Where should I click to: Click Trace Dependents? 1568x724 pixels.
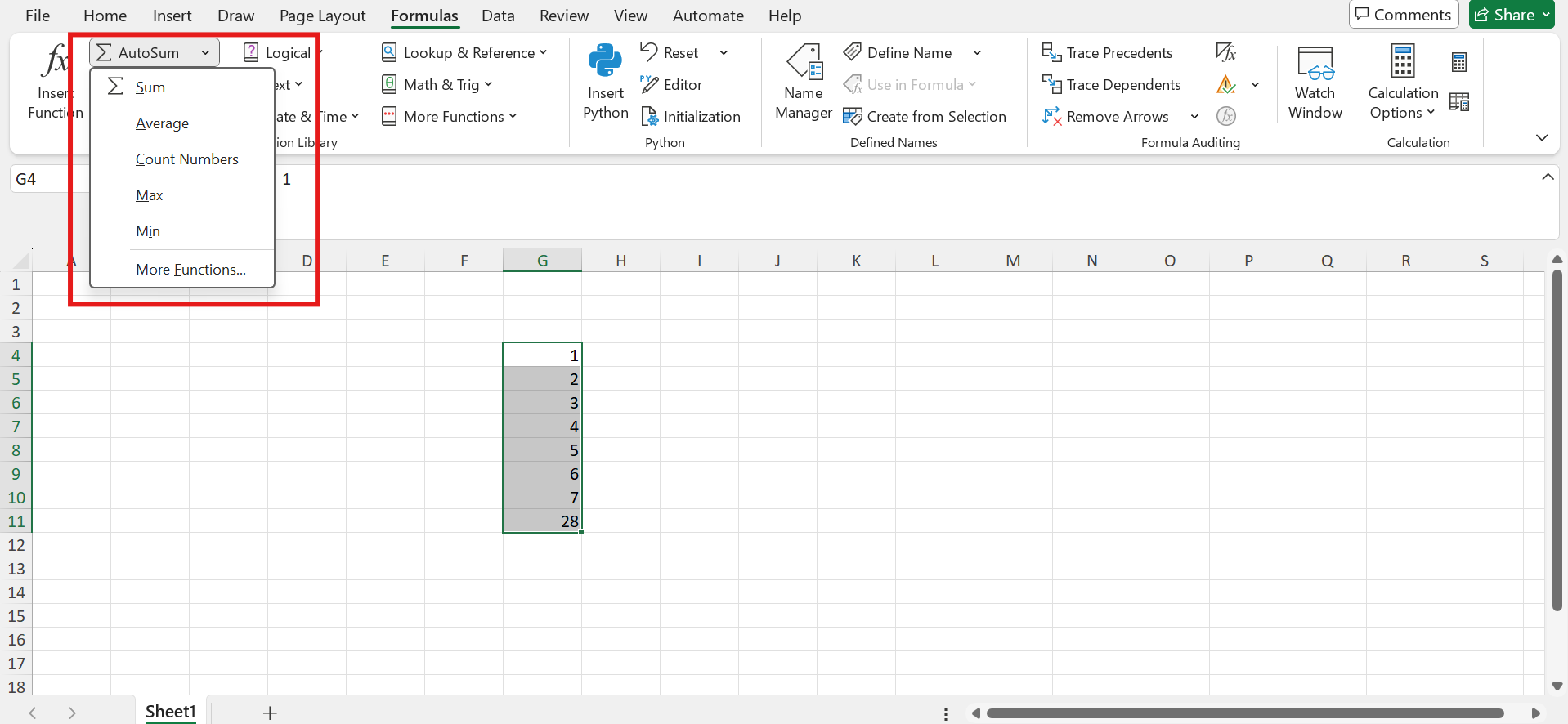[1112, 85]
